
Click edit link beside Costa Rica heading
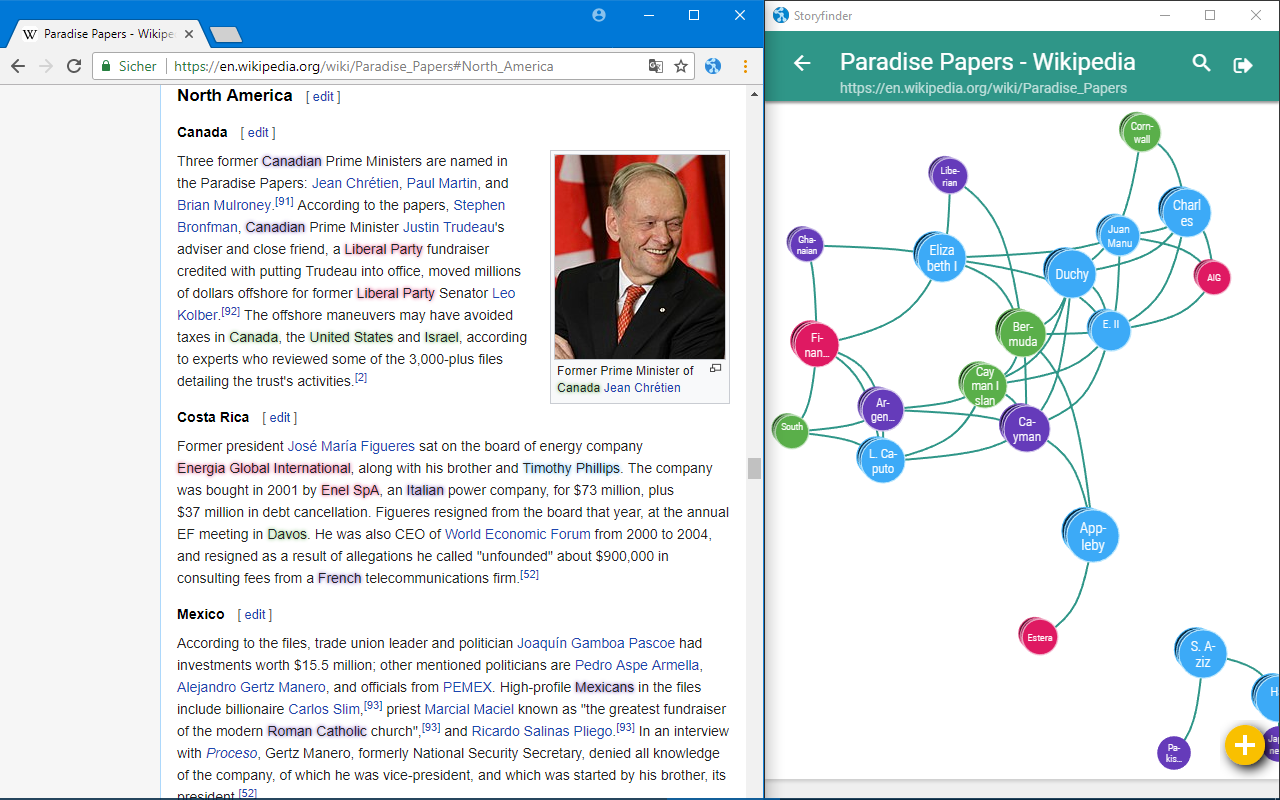click(280, 417)
